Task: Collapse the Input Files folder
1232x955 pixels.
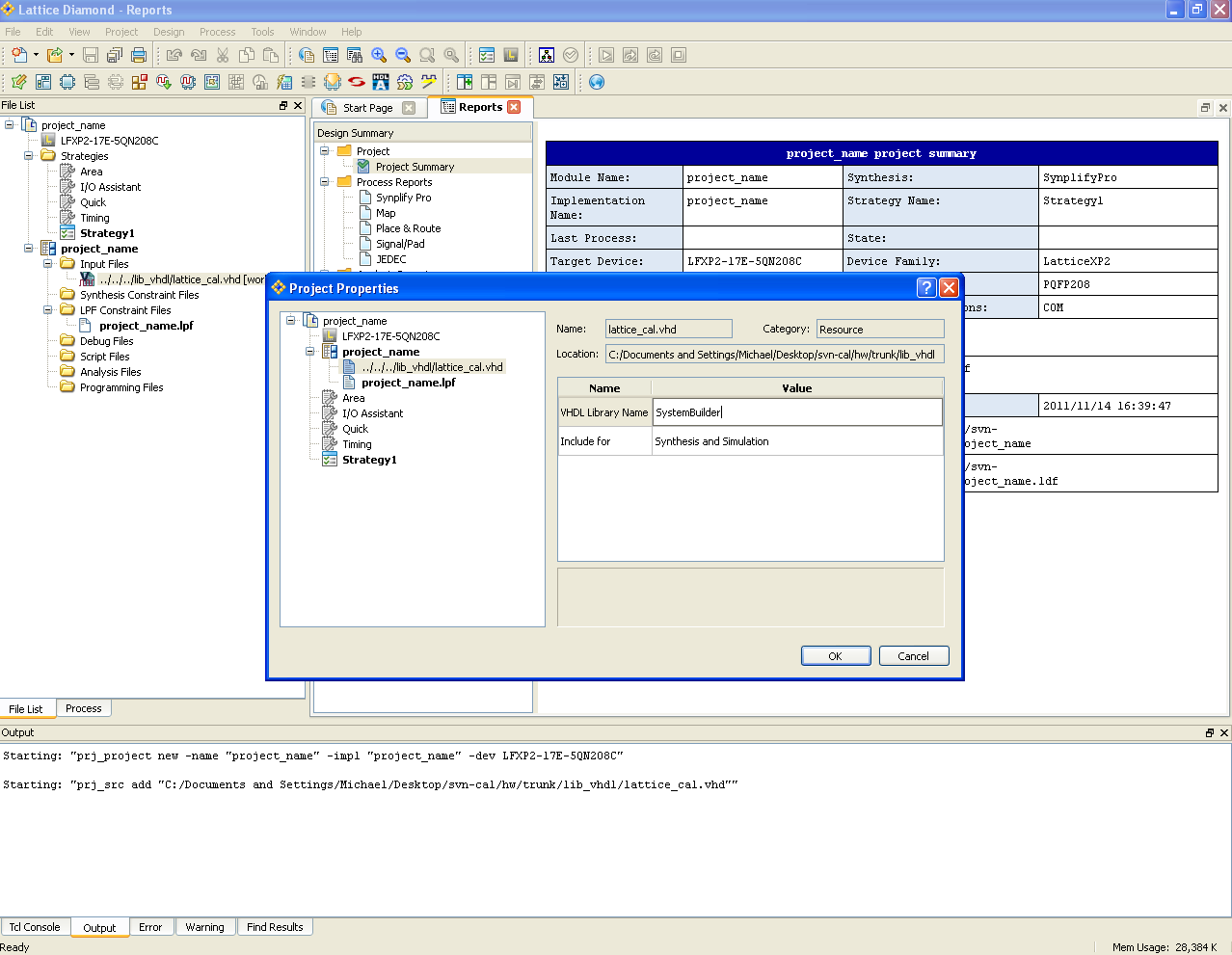Action: tap(48, 263)
